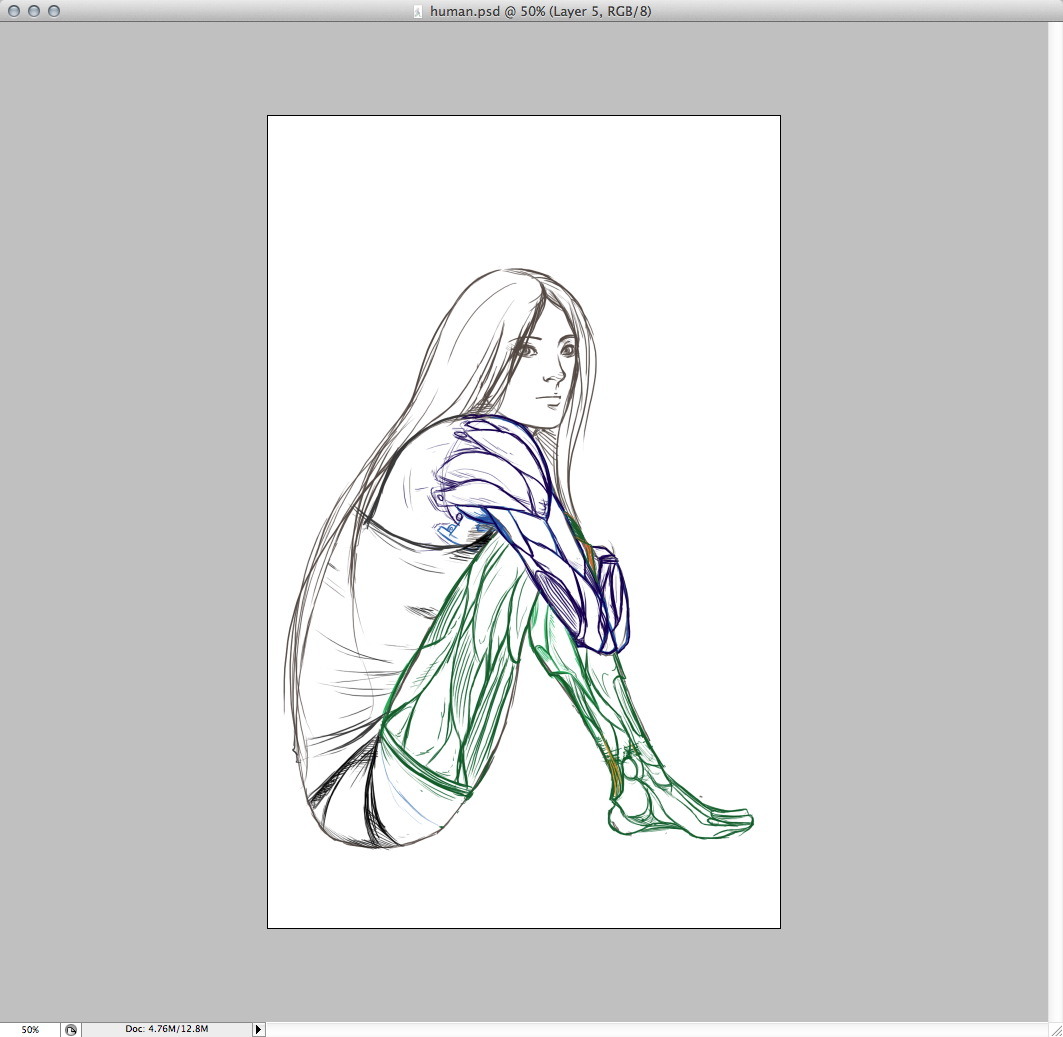Click empty white canvas above the head
Viewport: 1063px width, 1037px height.
(520, 190)
